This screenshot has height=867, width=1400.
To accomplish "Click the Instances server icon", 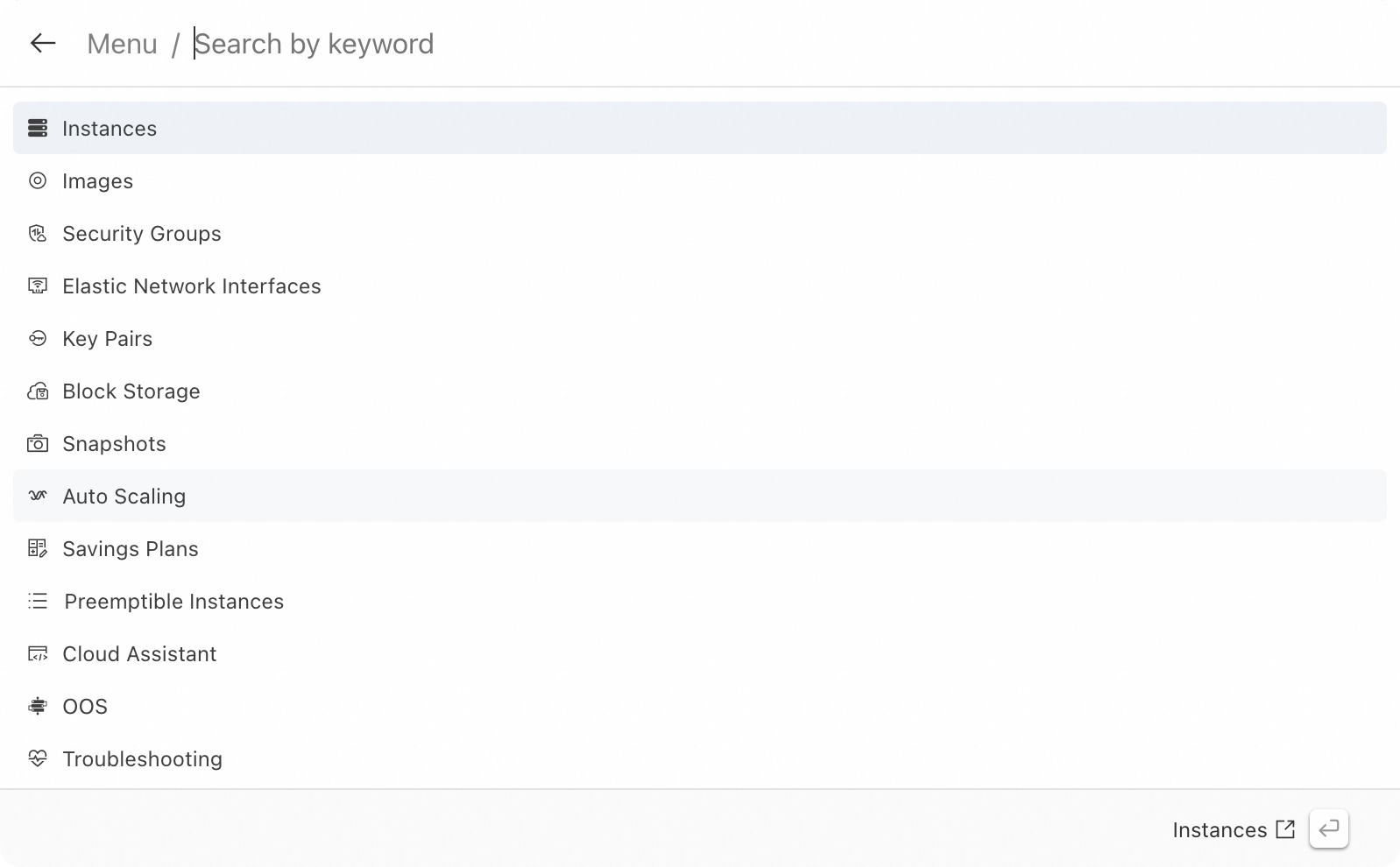I will click(38, 129).
